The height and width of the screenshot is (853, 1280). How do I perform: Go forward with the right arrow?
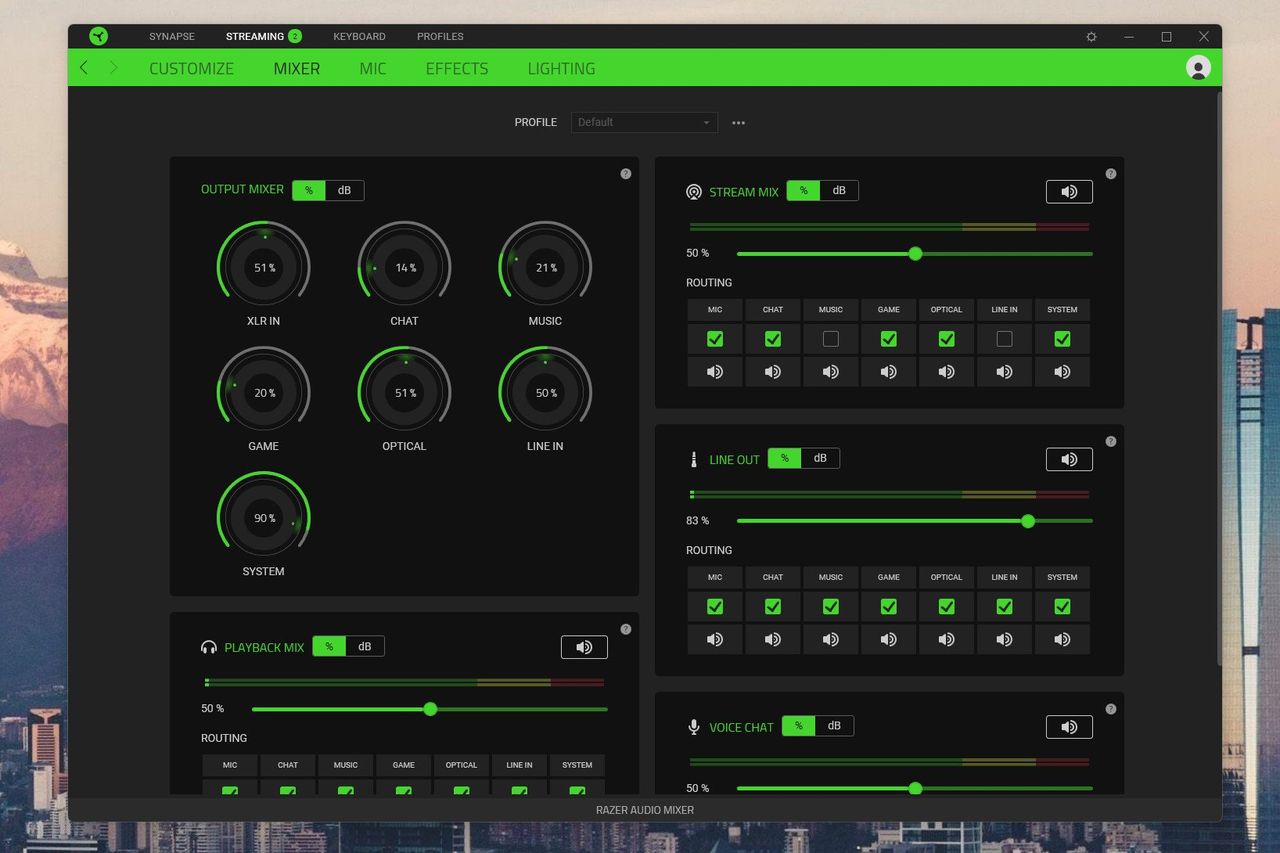click(x=113, y=67)
